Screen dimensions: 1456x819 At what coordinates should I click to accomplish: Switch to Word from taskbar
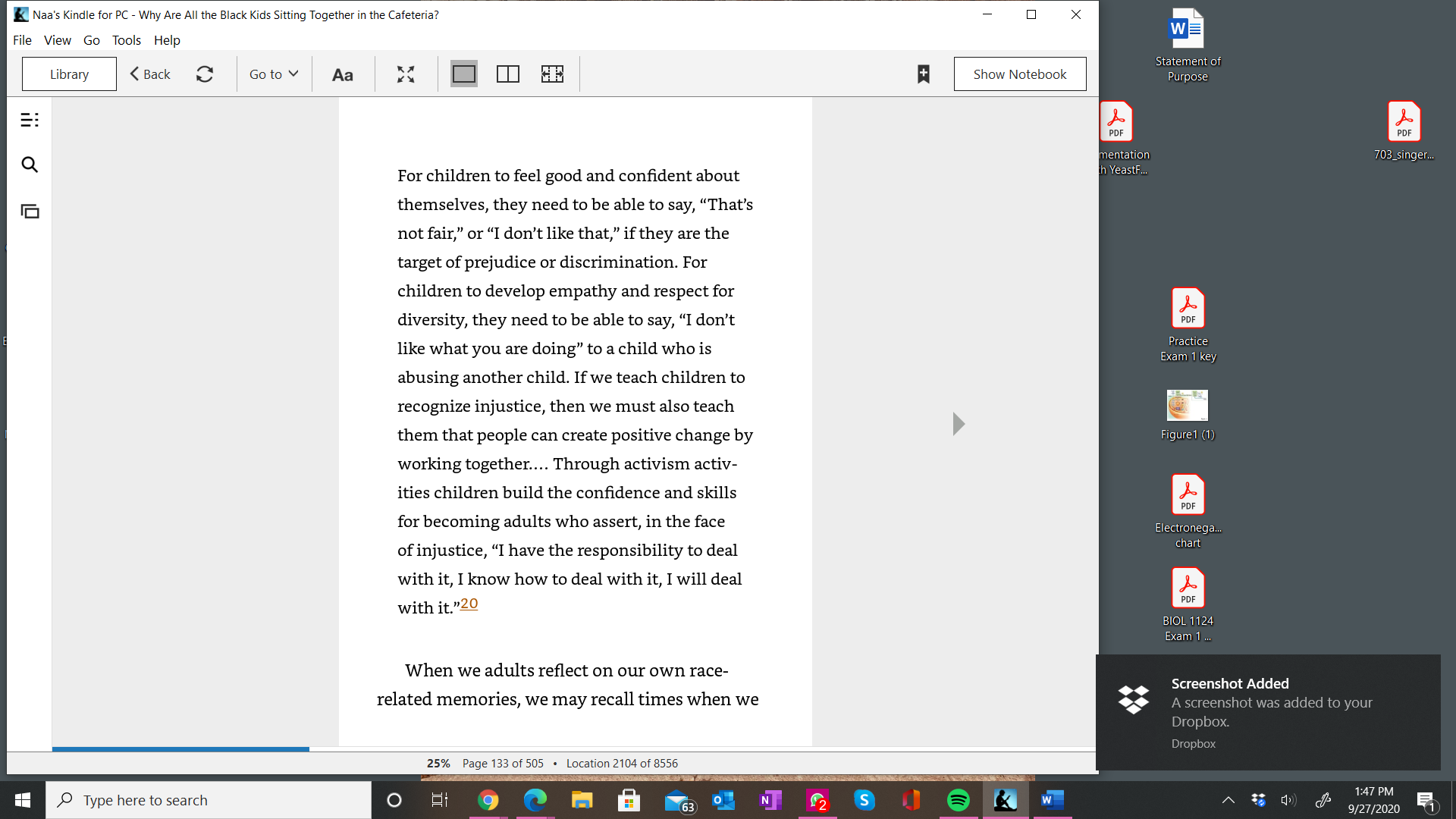click(x=1053, y=800)
